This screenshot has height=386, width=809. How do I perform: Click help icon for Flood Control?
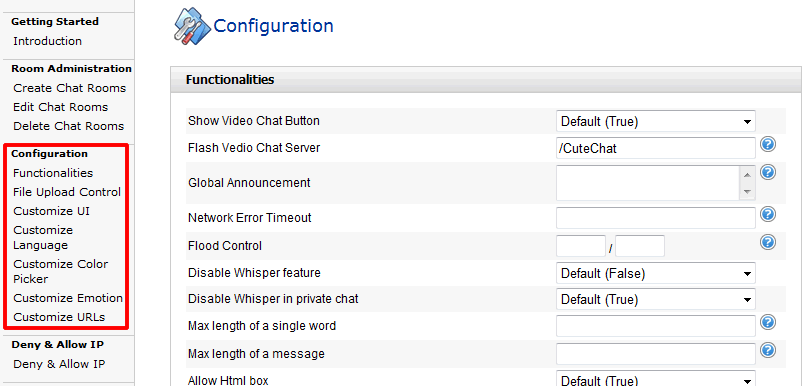(768, 242)
